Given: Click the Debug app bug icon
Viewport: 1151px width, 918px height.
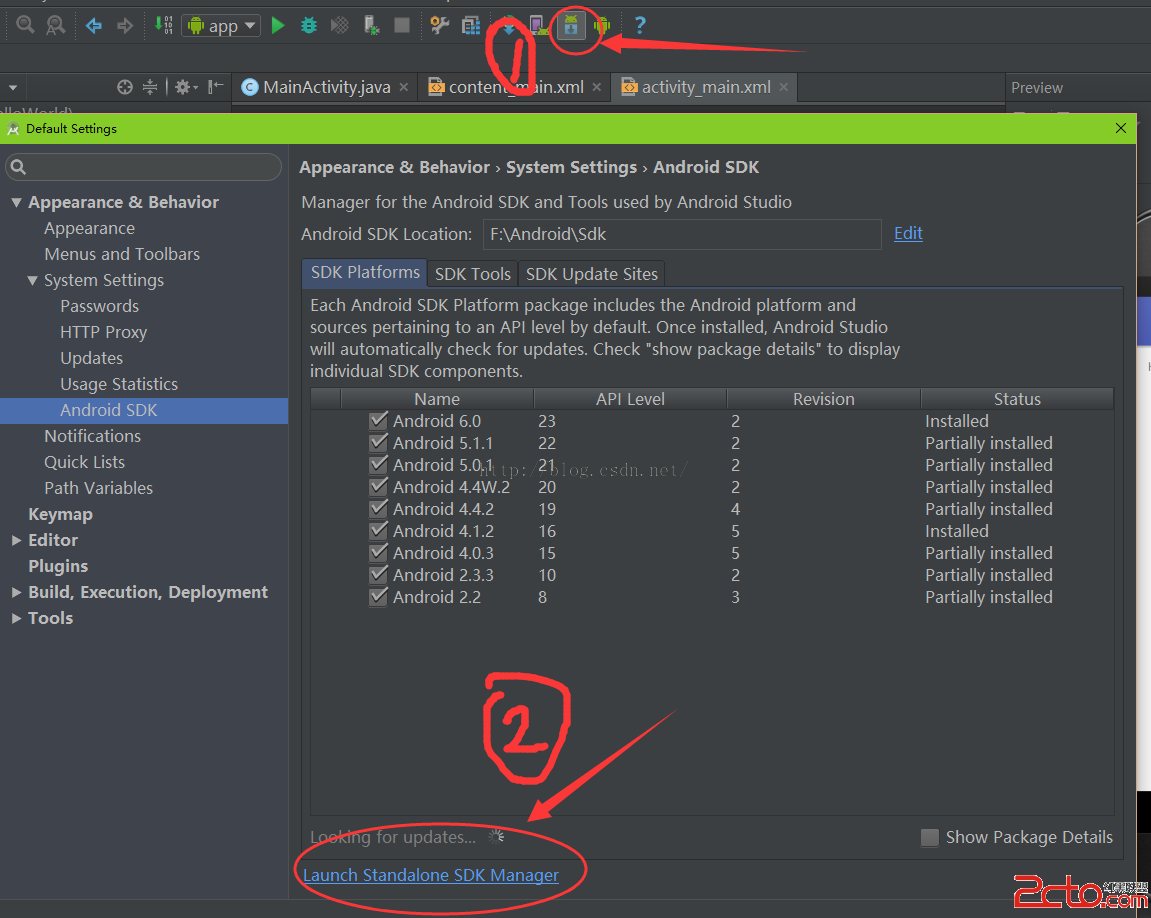Looking at the screenshot, I should click(309, 26).
